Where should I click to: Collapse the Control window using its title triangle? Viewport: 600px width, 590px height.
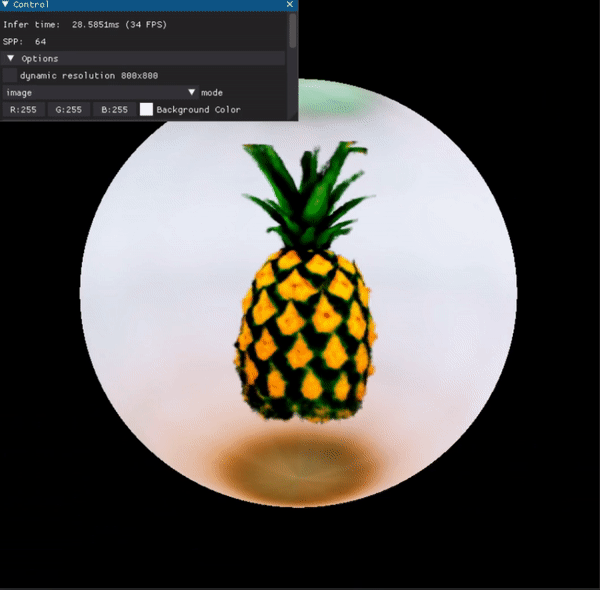[7, 6]
